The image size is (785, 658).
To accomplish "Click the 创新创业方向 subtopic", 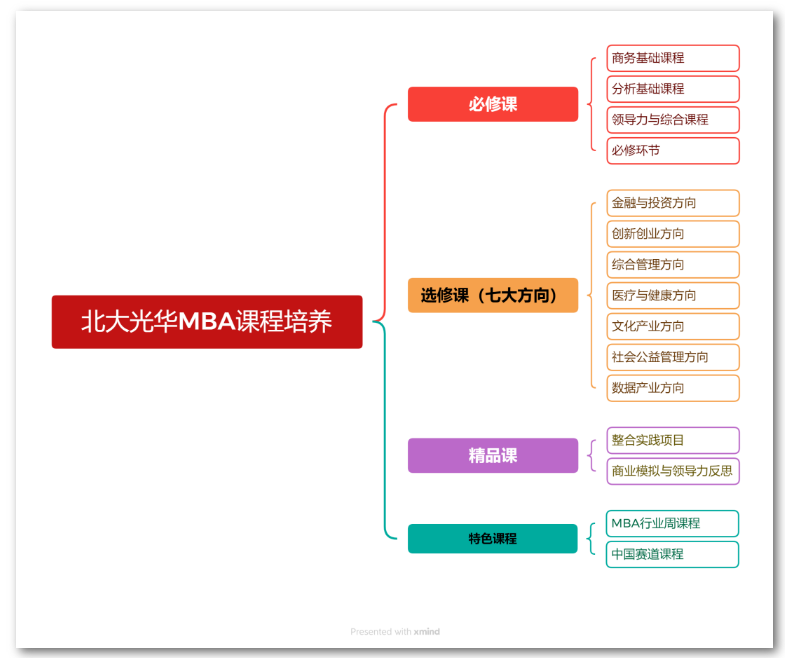I will [673, 234].
